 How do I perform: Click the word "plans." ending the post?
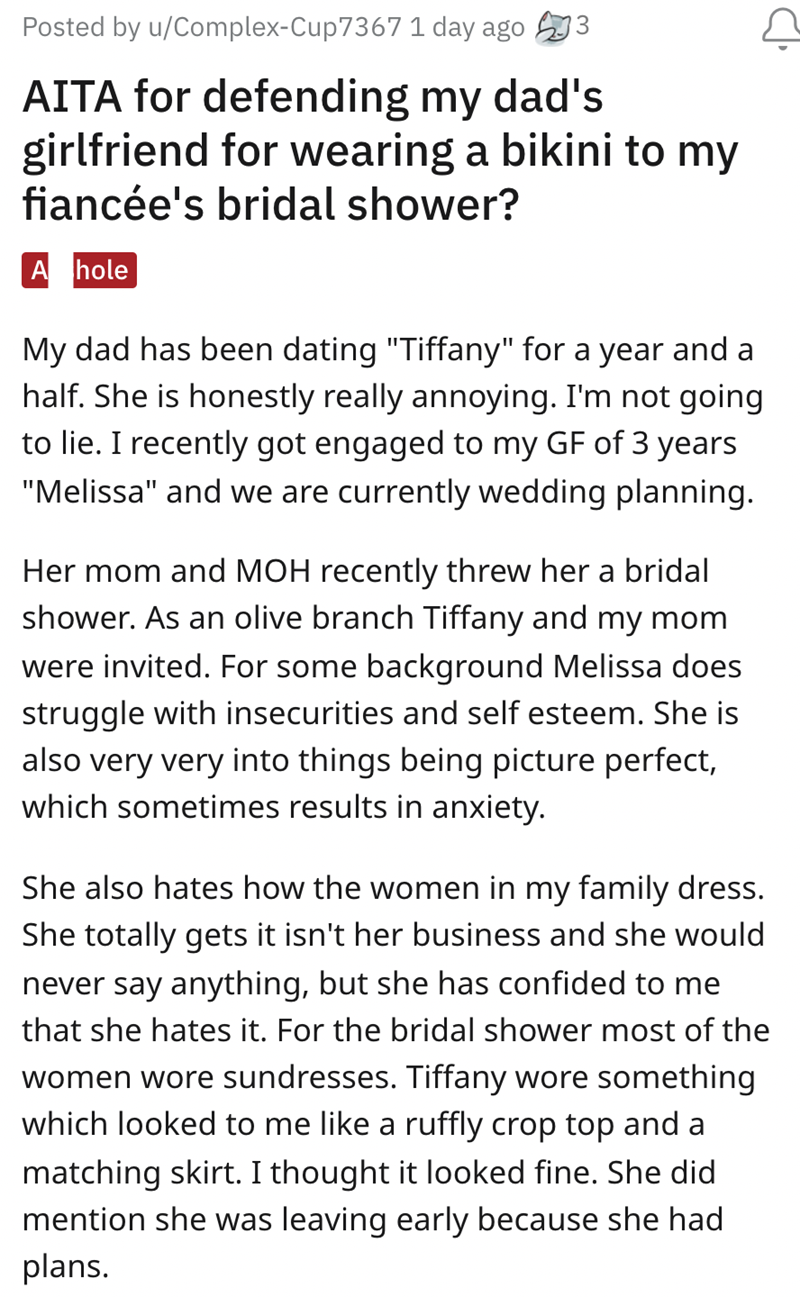64,1267
